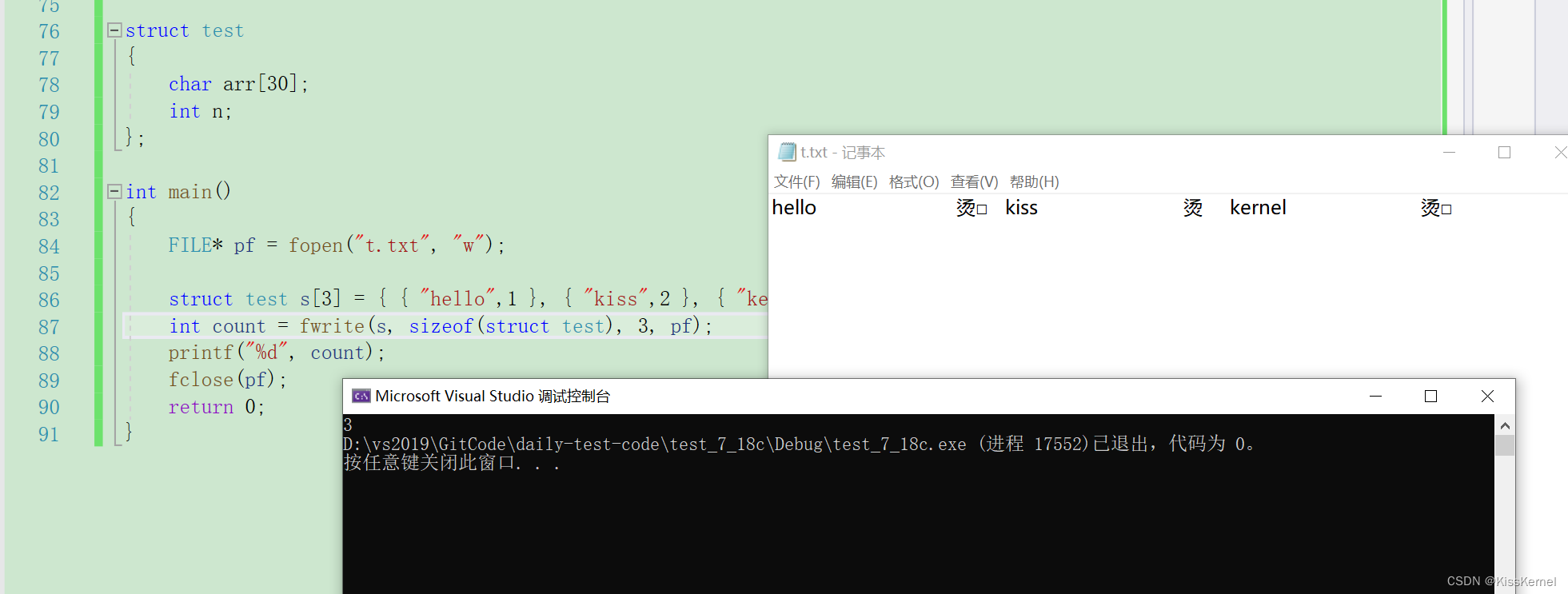Image resolution: width=1568 pixels, height=594 pixels.
Task: Click the debug console title bar text
Action: (493, 396)
